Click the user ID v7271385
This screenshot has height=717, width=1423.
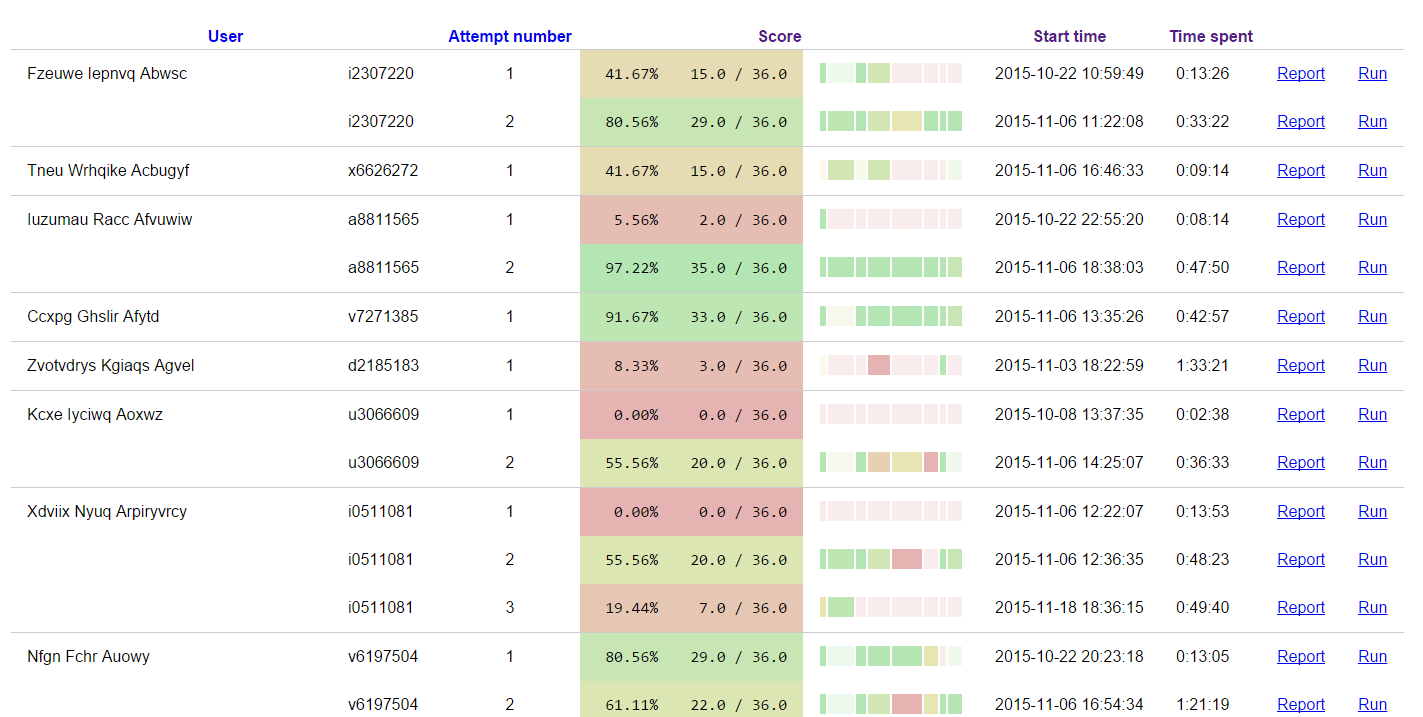pos(383,317)
